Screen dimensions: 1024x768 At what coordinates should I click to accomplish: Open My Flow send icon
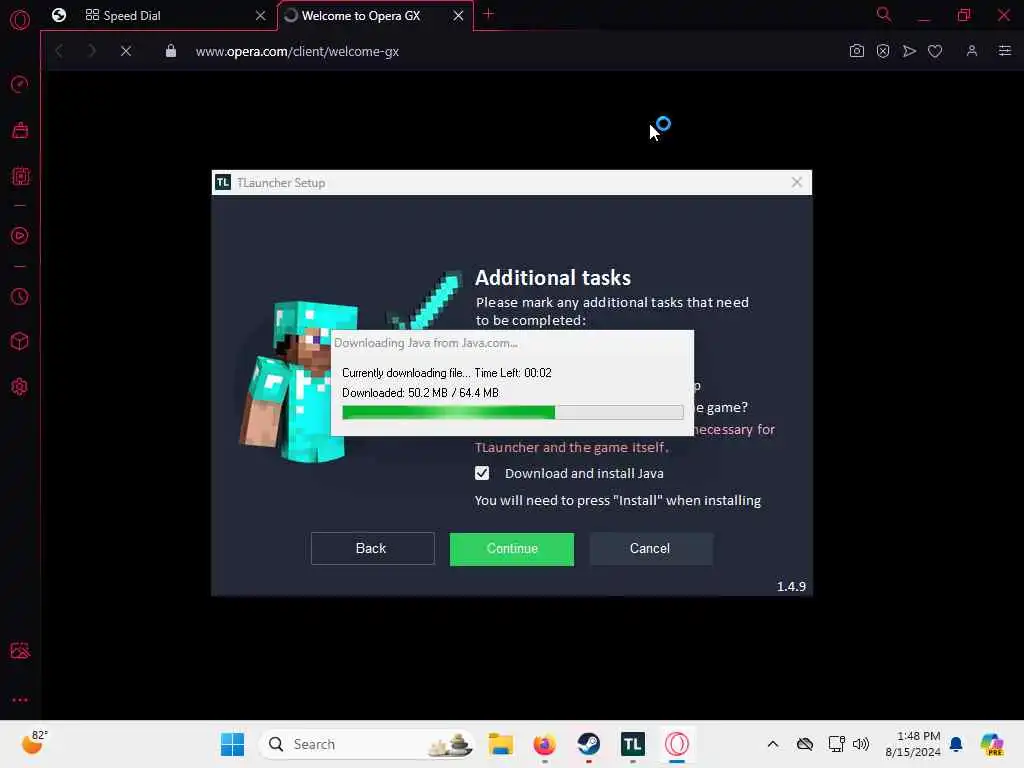click(909, 51)
